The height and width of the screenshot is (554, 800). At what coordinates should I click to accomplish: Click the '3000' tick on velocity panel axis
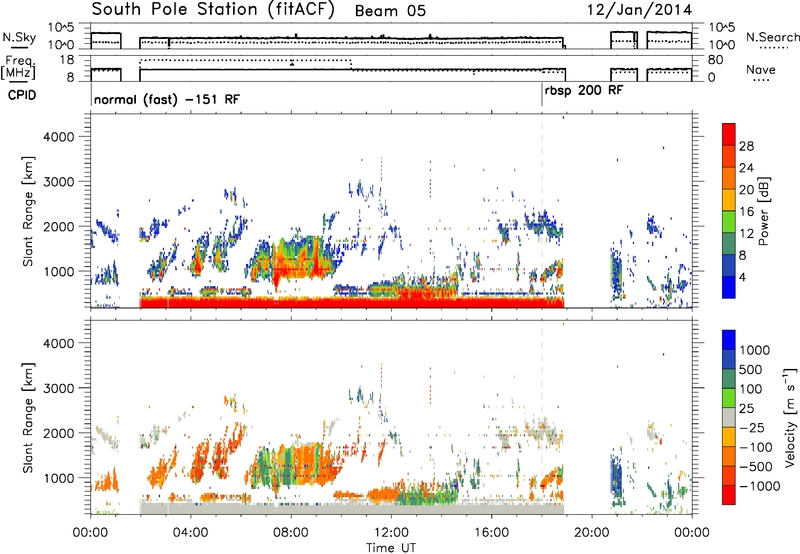(58, 388)
